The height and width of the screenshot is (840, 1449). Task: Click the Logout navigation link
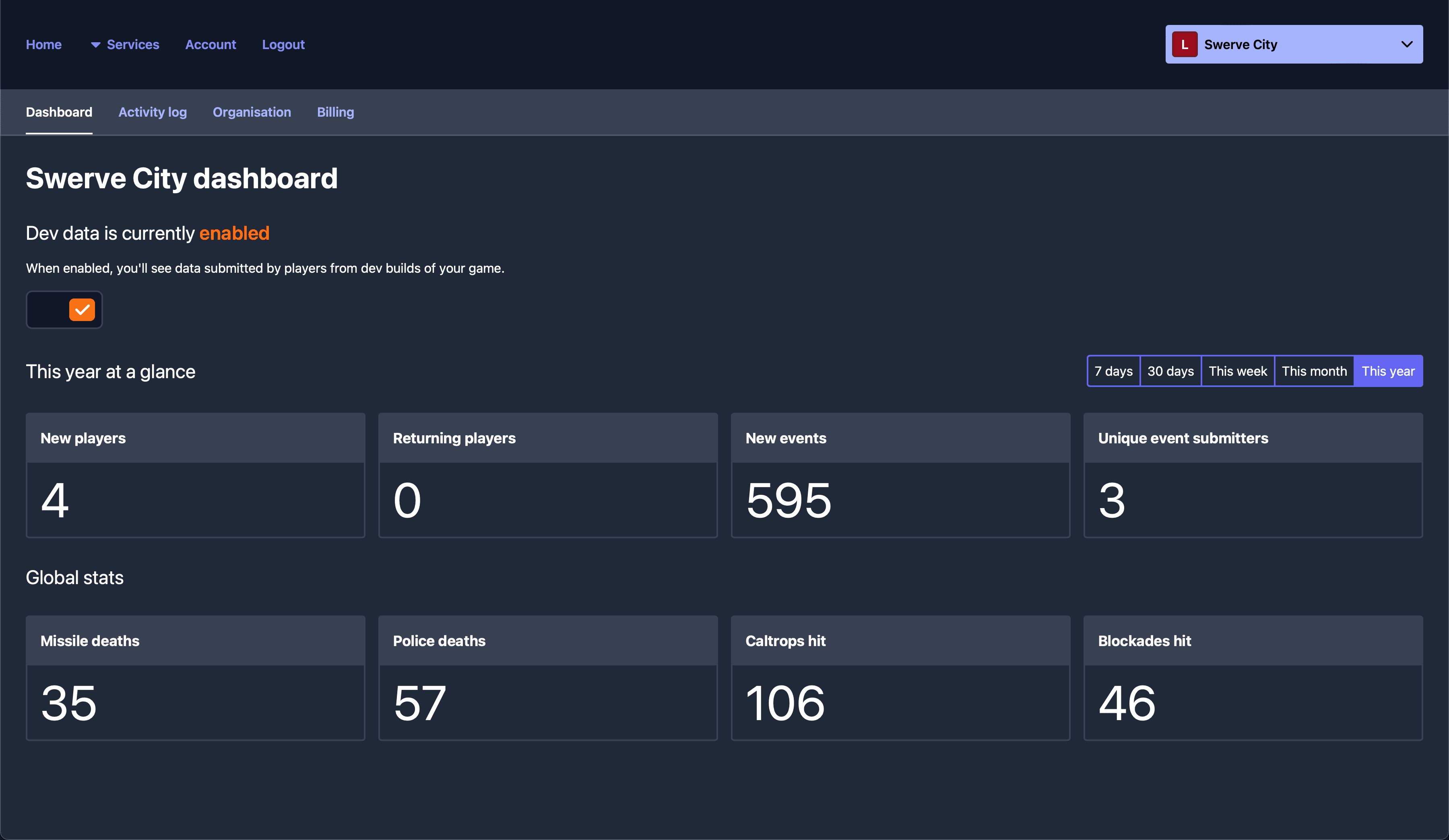pos(283,44)
